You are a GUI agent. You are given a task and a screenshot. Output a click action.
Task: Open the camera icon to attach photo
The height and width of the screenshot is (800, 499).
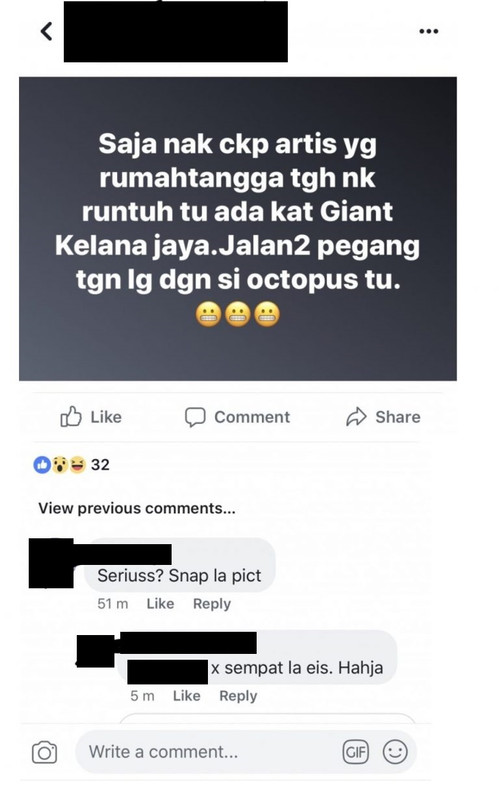tap(44, 752)
